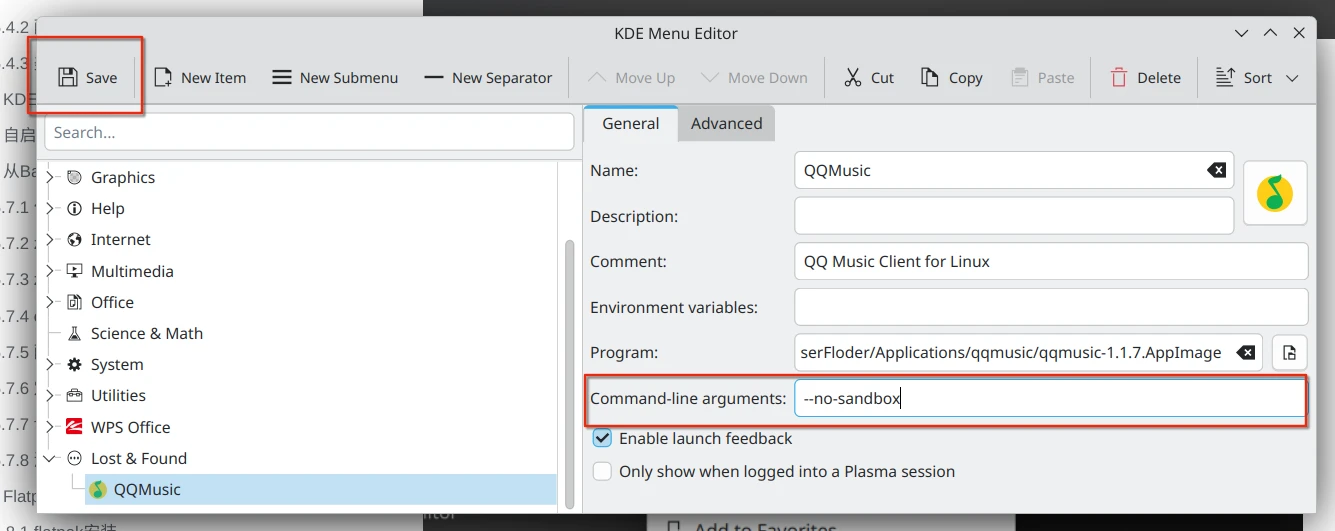Select Science & Math tree entry
Screen dimensions: 1335x531
pyautogui.click(x=147, y=334)
